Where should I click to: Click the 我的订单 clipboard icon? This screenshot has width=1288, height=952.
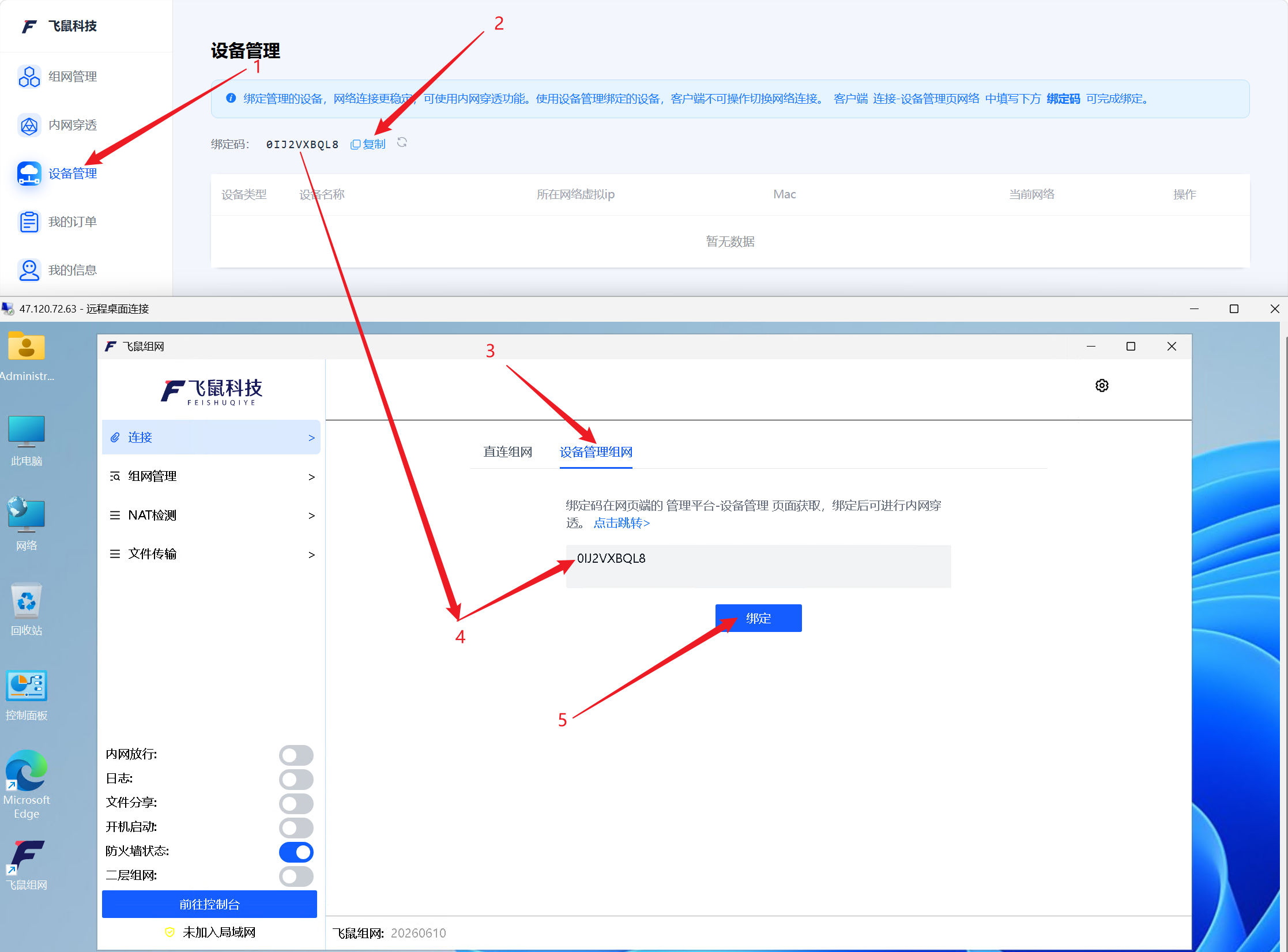29,222
